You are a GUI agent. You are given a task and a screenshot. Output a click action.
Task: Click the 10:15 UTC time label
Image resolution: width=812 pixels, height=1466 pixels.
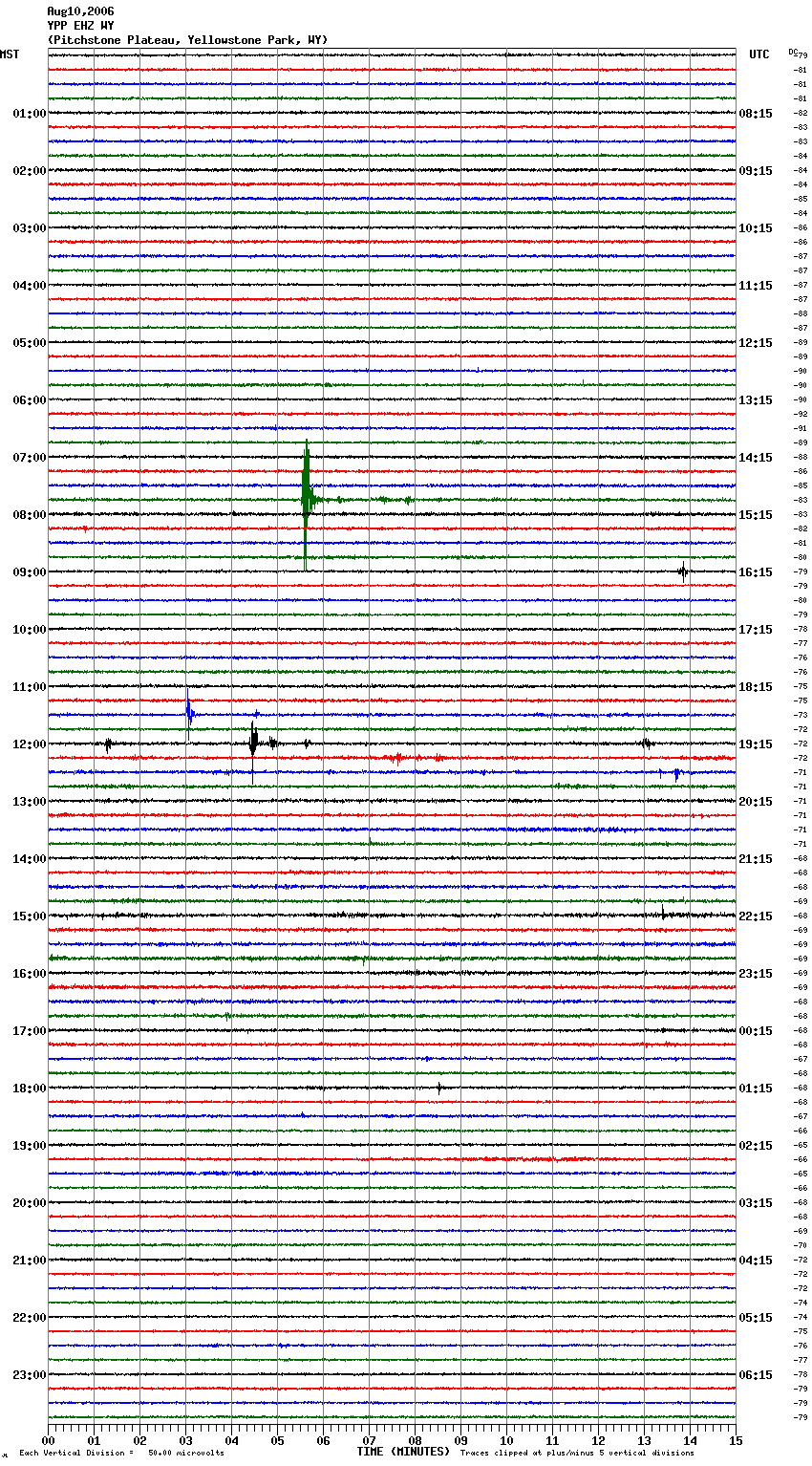click(756, 228)
